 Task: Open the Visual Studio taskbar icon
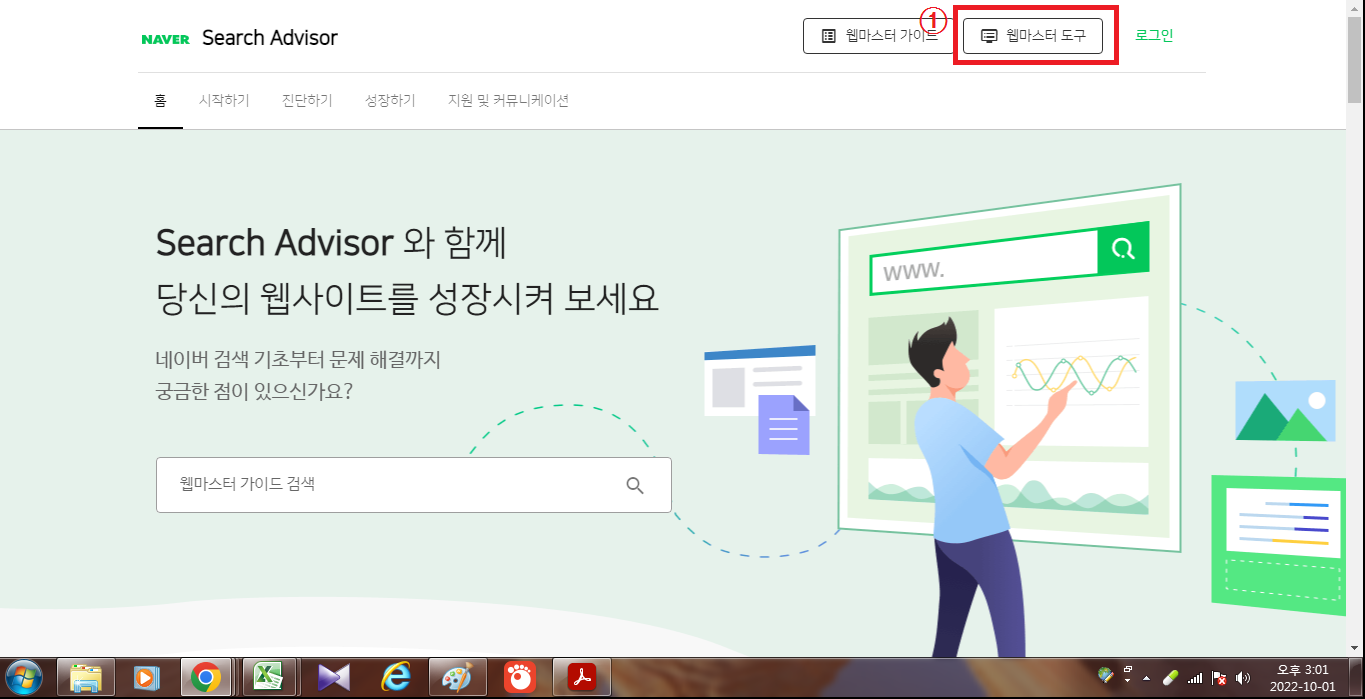(333, 677)
